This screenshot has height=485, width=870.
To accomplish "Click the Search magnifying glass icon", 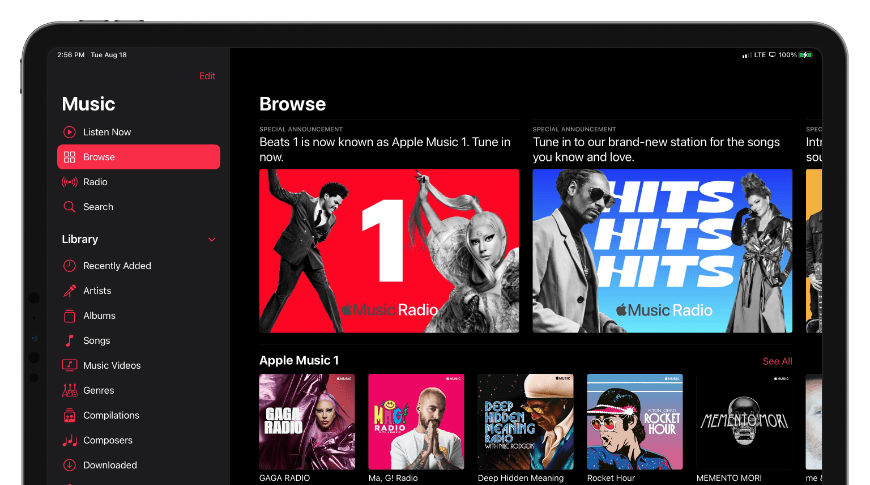I will tap(69, 207).
